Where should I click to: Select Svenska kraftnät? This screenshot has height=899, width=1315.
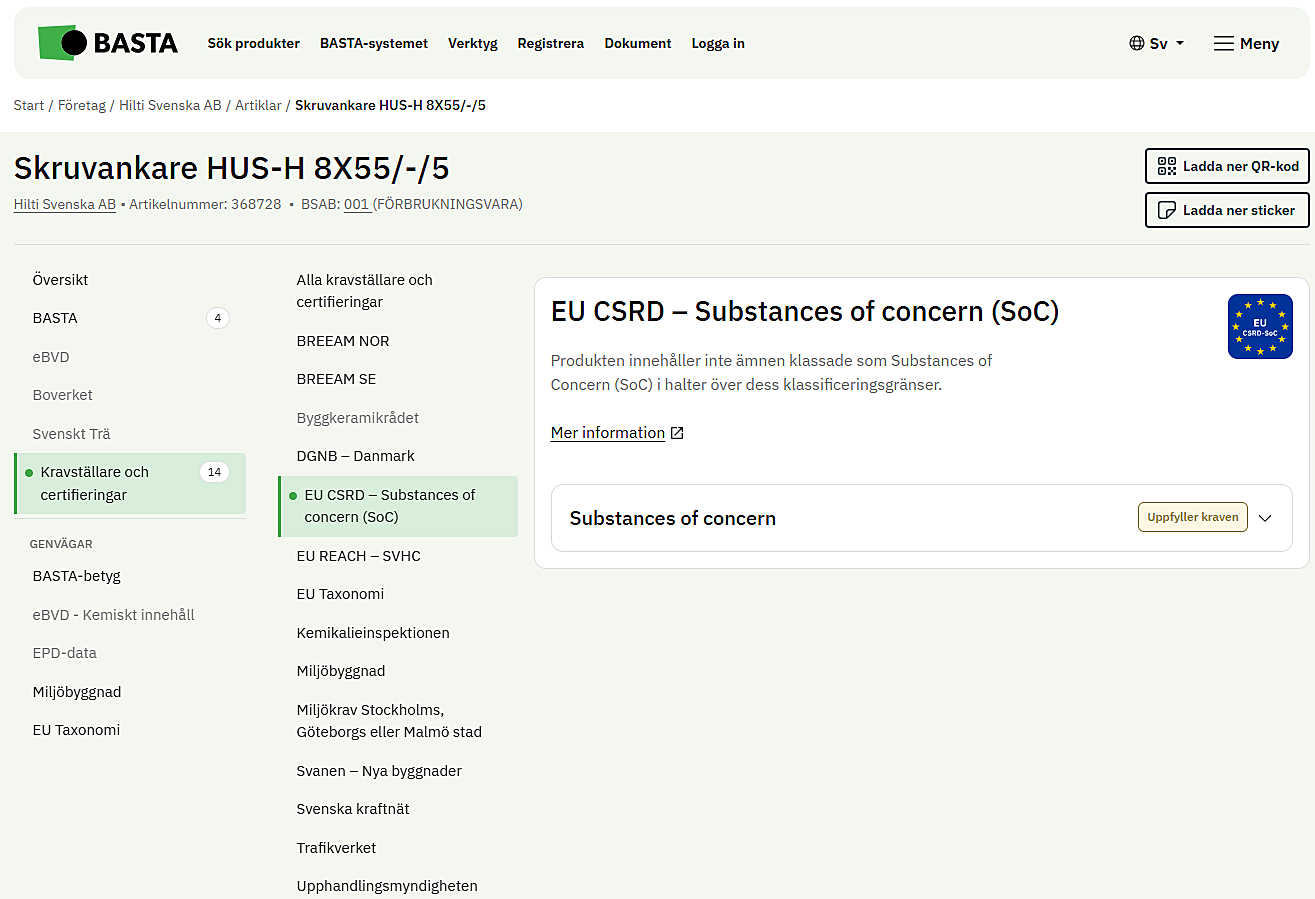(398, 809)
